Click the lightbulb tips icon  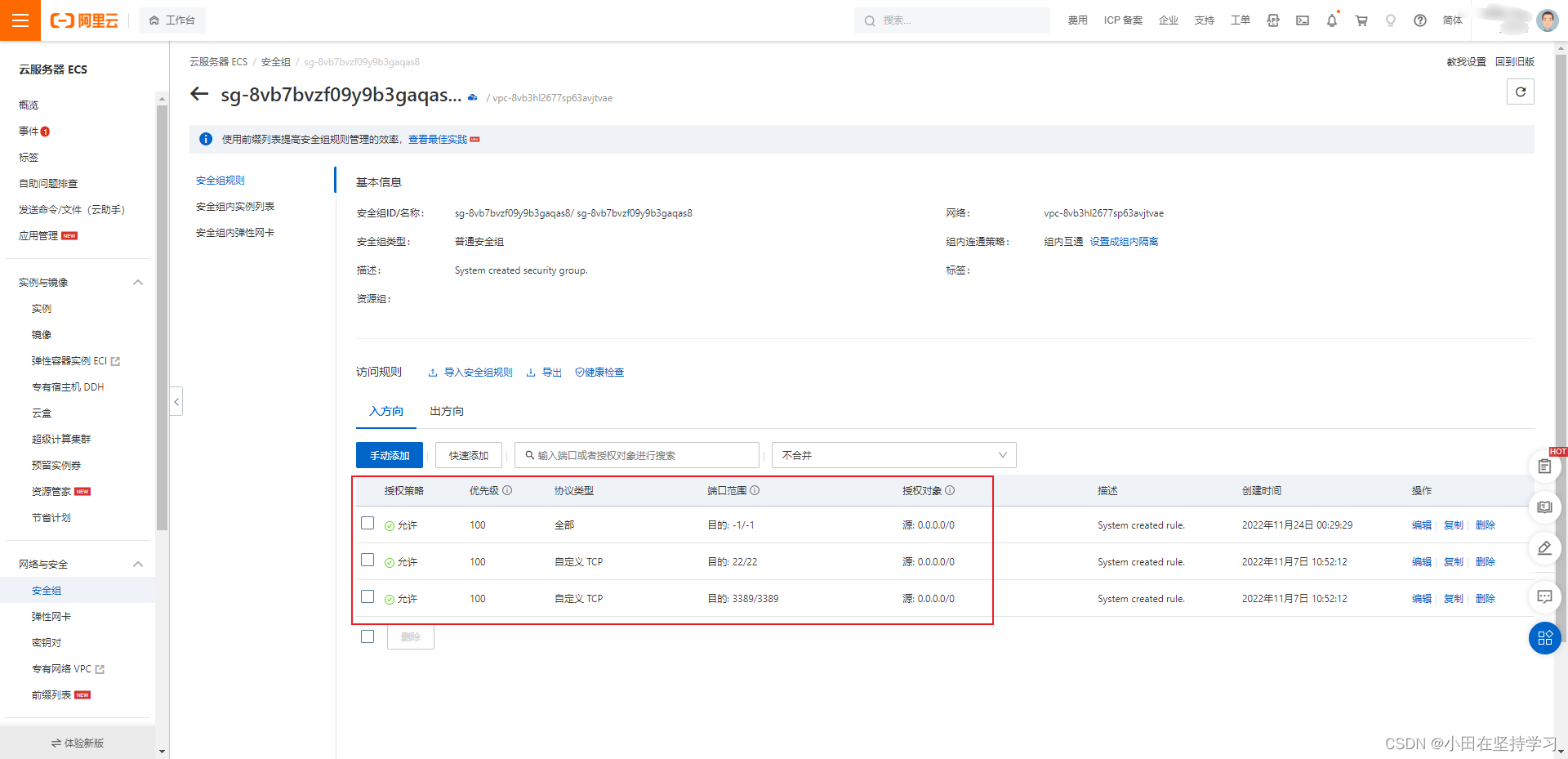pyautogui.click(x=1391, y=20)
